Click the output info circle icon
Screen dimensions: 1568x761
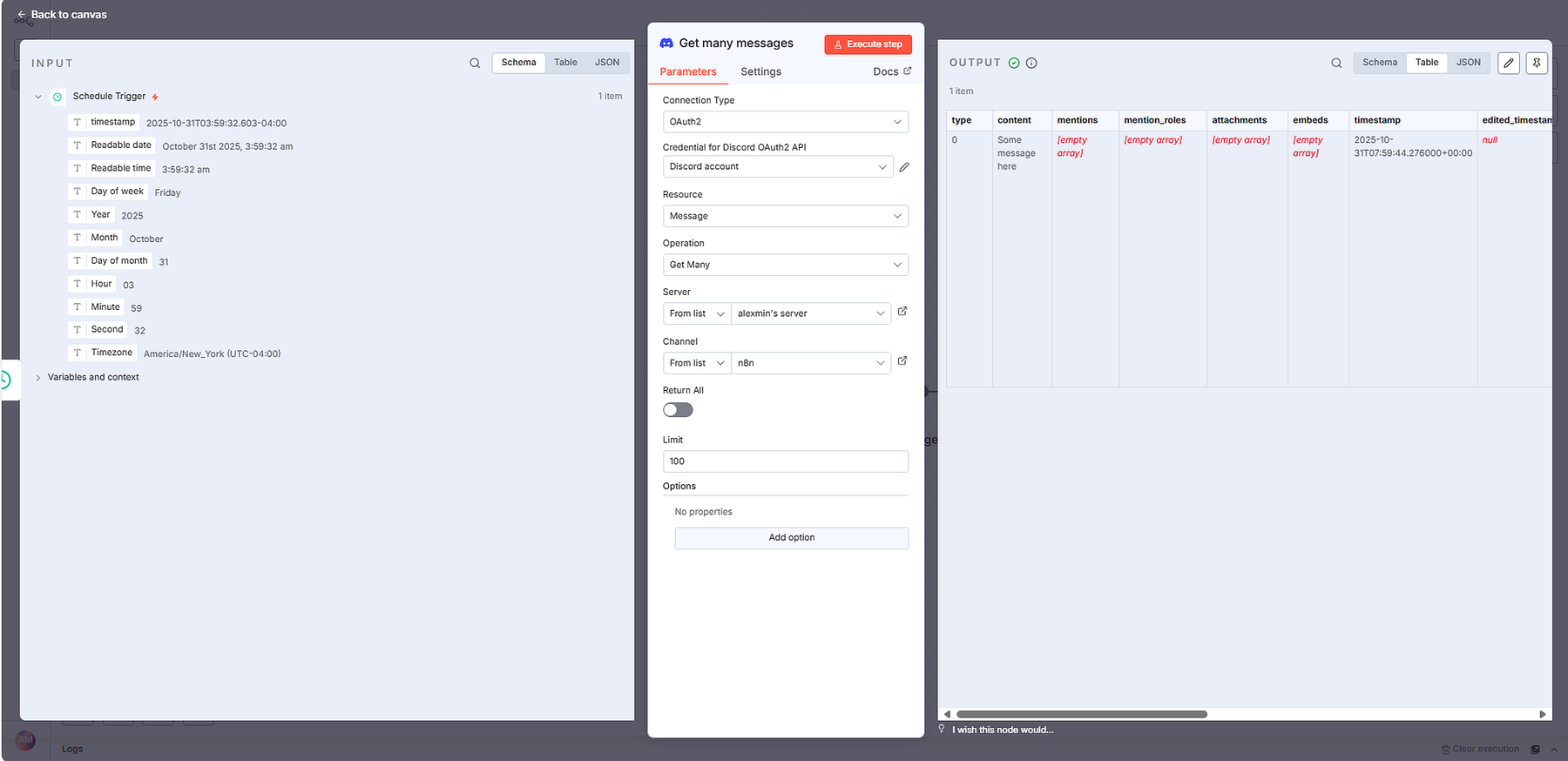point(1031,63)
